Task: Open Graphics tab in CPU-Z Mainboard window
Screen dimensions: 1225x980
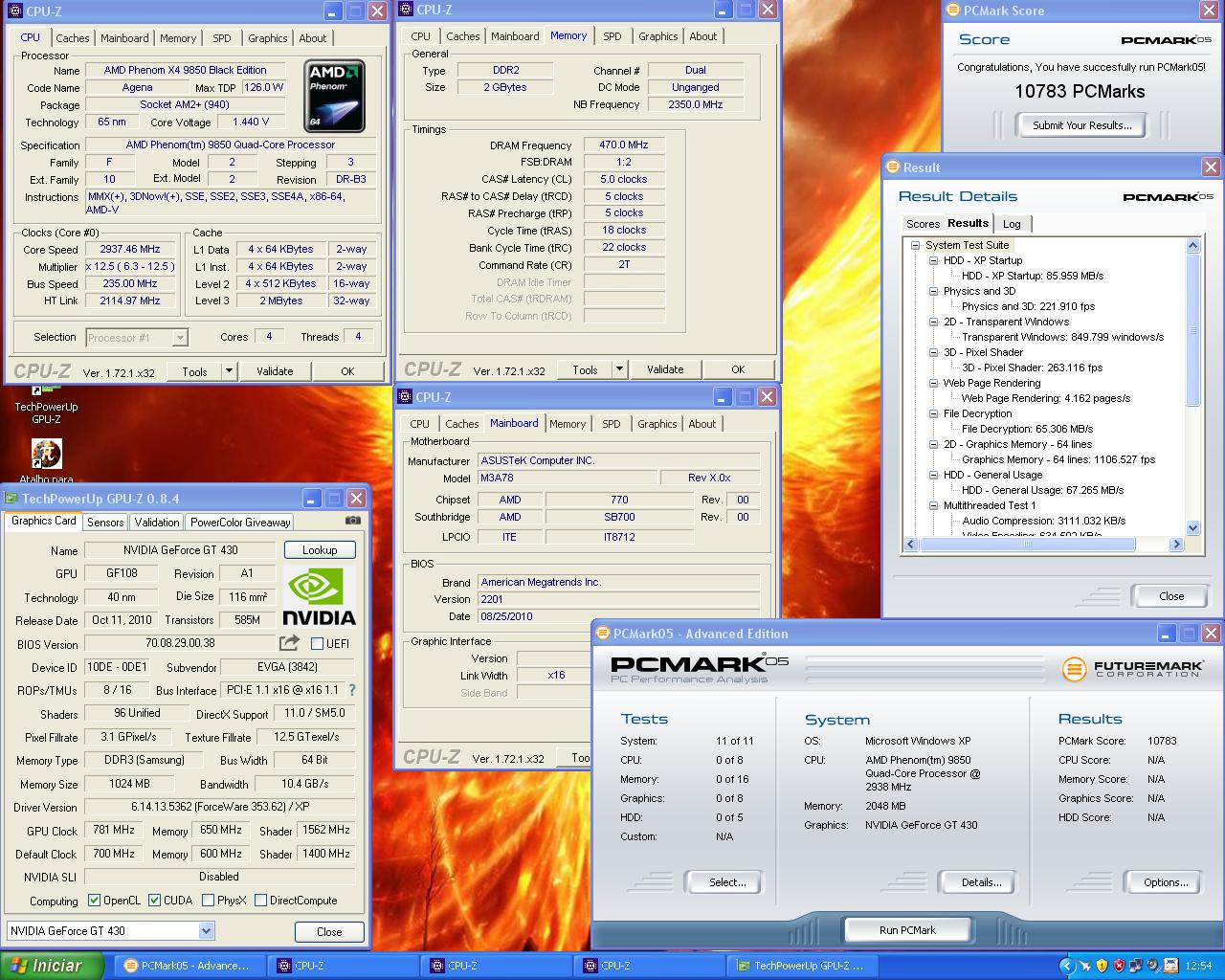Action: point(657,424)
